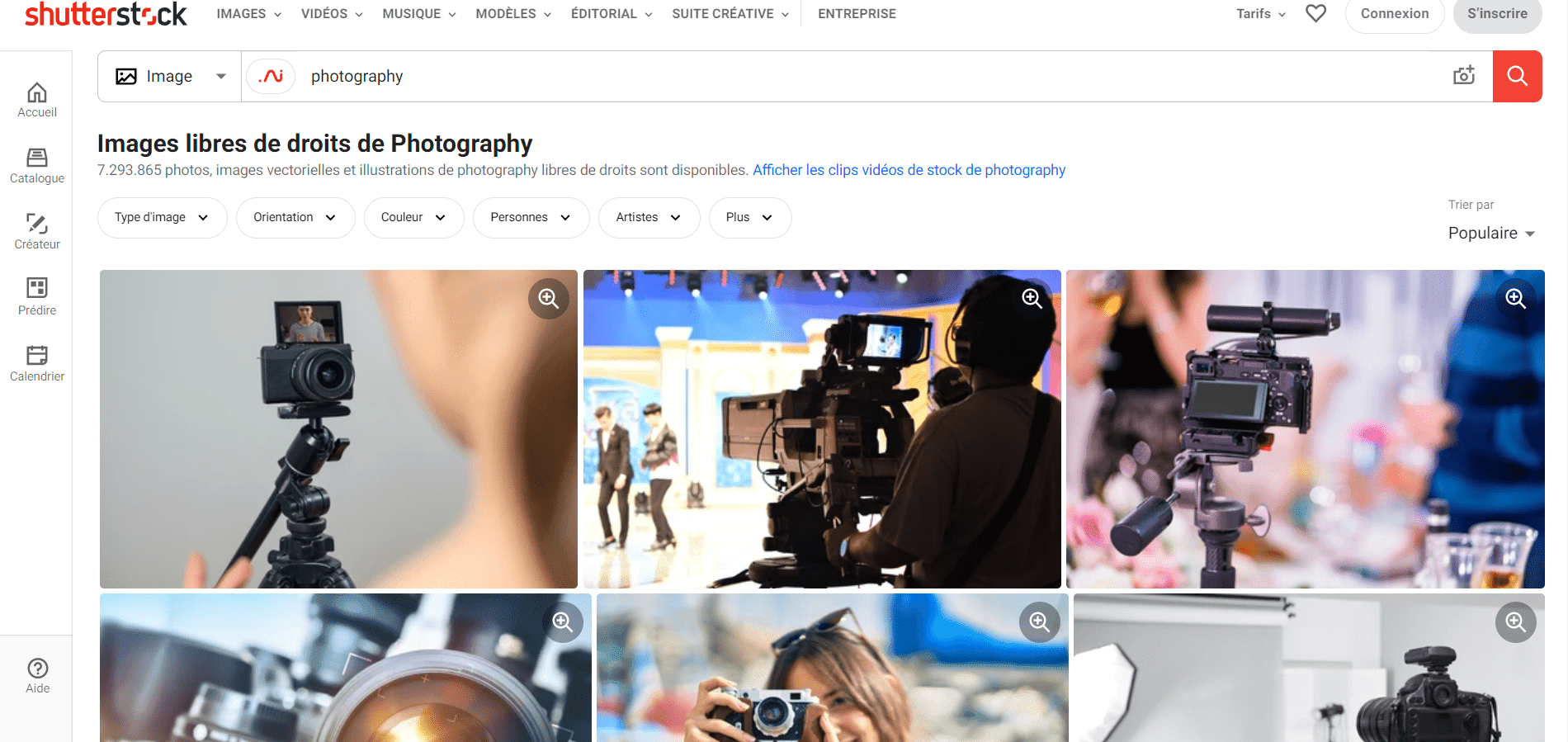The width and height of the screenshot is (1568, 742).
Task: Open the TV studio cameraman thumbnail
Action: click(x=822, y=429)
